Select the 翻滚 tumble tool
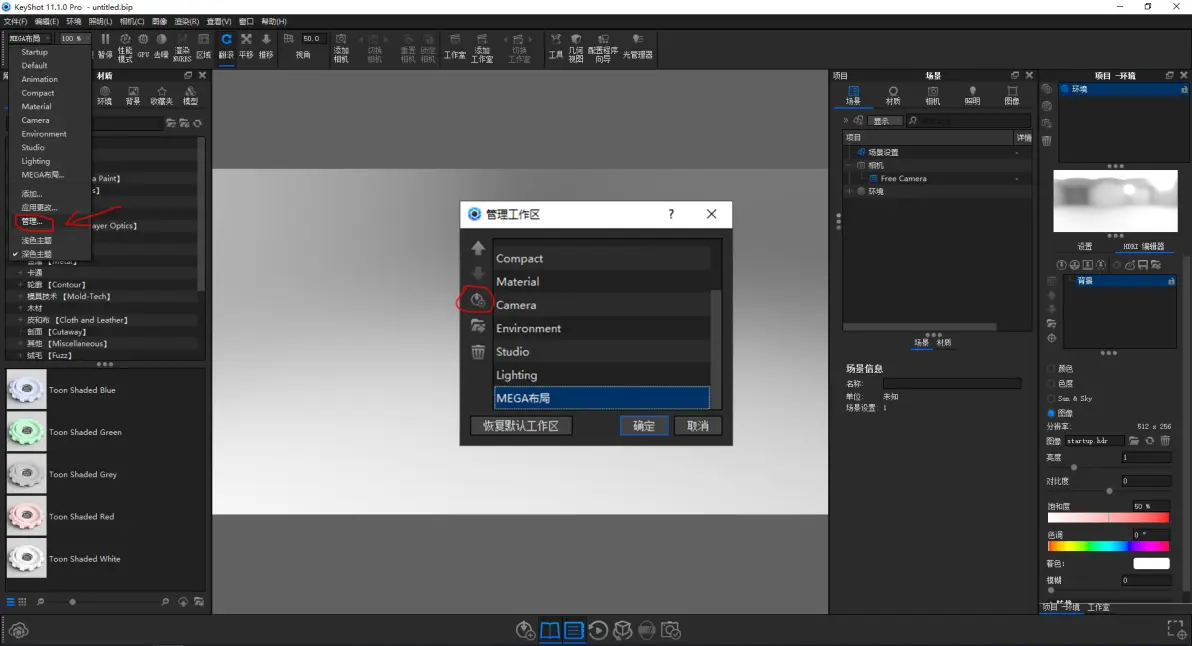 226,46
